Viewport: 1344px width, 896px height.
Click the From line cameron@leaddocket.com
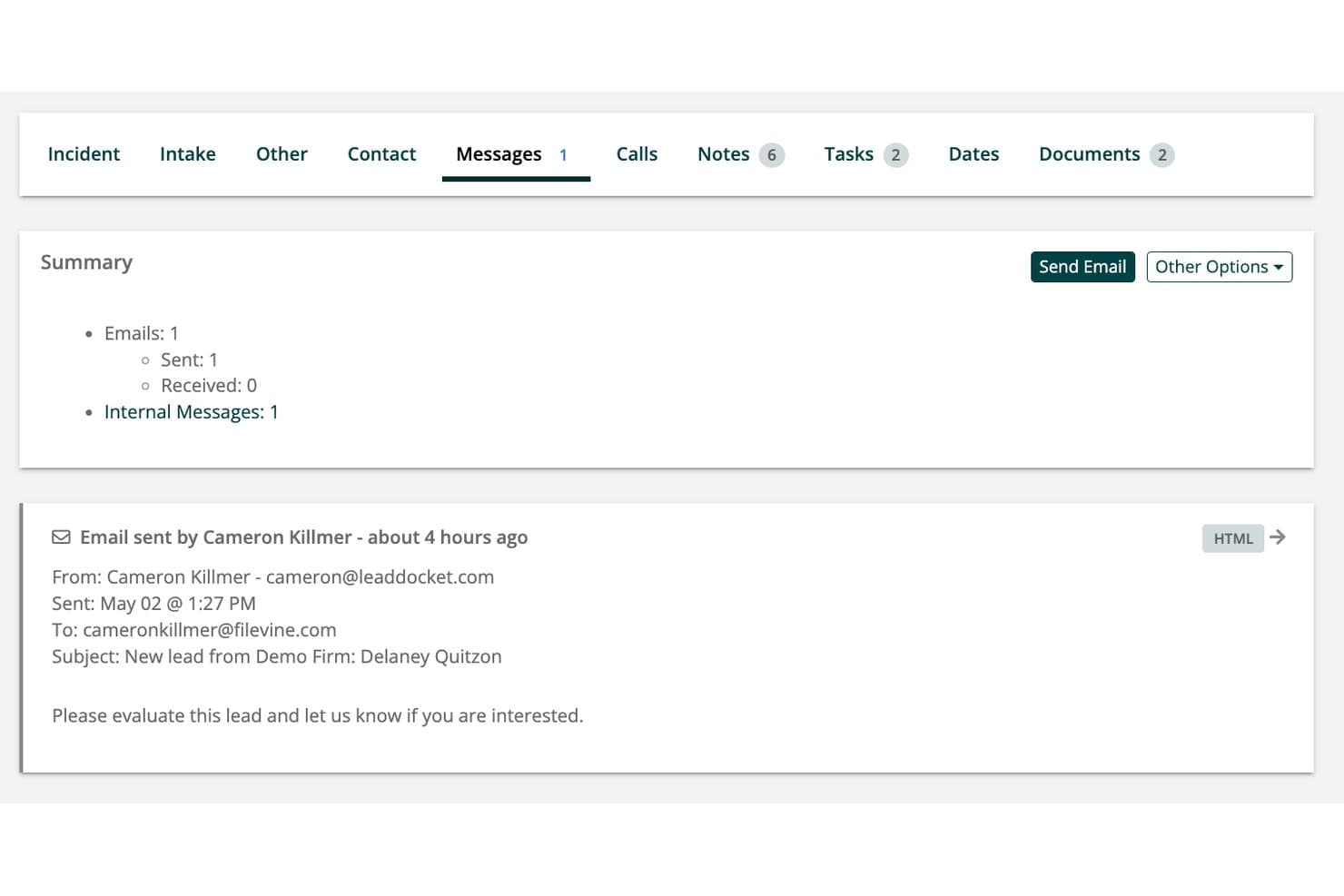coord(273,577)
